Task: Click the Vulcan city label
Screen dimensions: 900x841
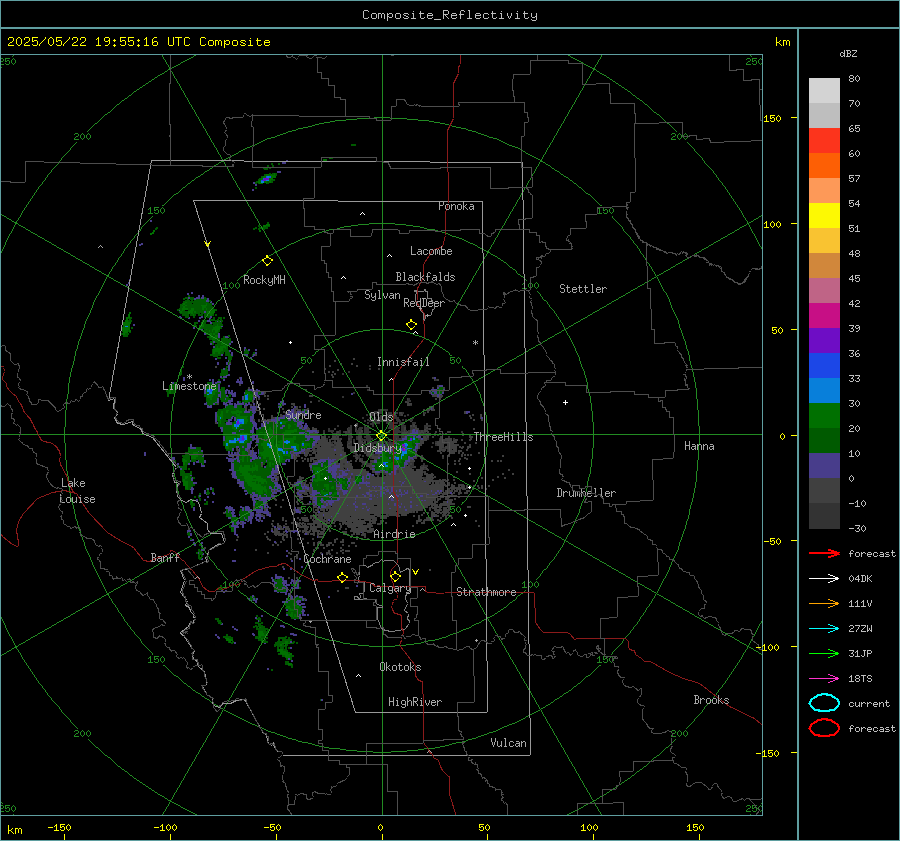Action: pos(508,743)
